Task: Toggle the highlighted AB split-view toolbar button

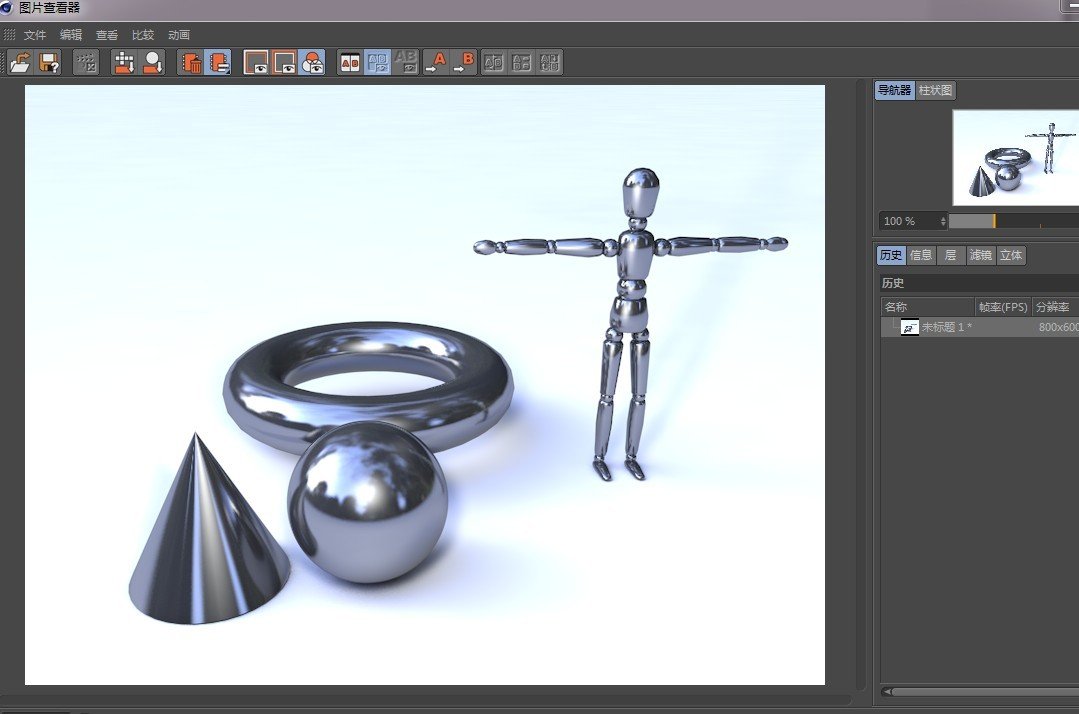Action: pos(378,63)
